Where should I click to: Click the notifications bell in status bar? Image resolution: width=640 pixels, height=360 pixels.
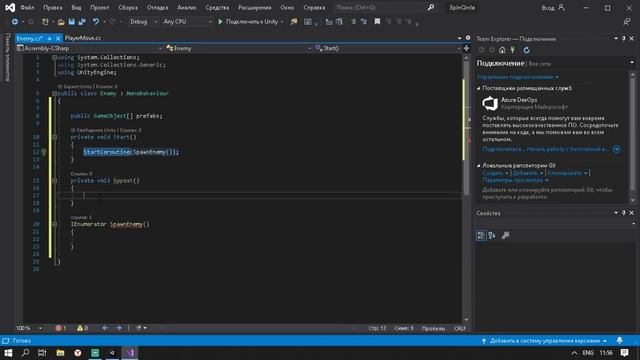tap(620, 340)
